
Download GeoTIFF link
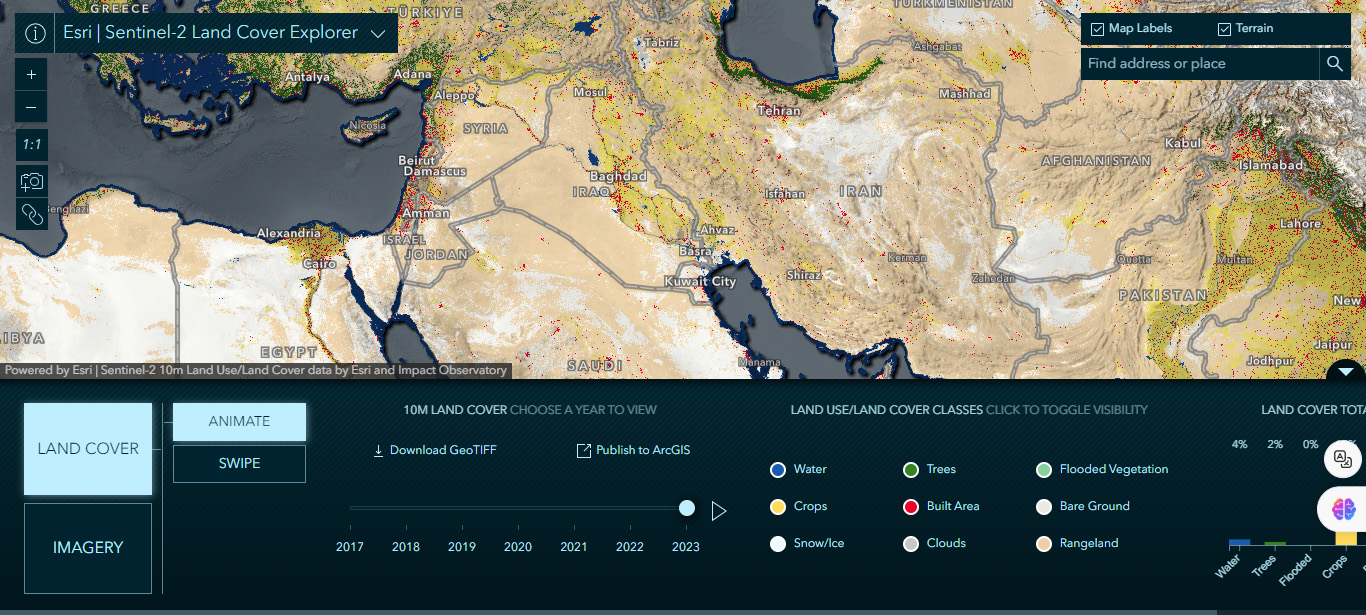(x=434, y=450)
